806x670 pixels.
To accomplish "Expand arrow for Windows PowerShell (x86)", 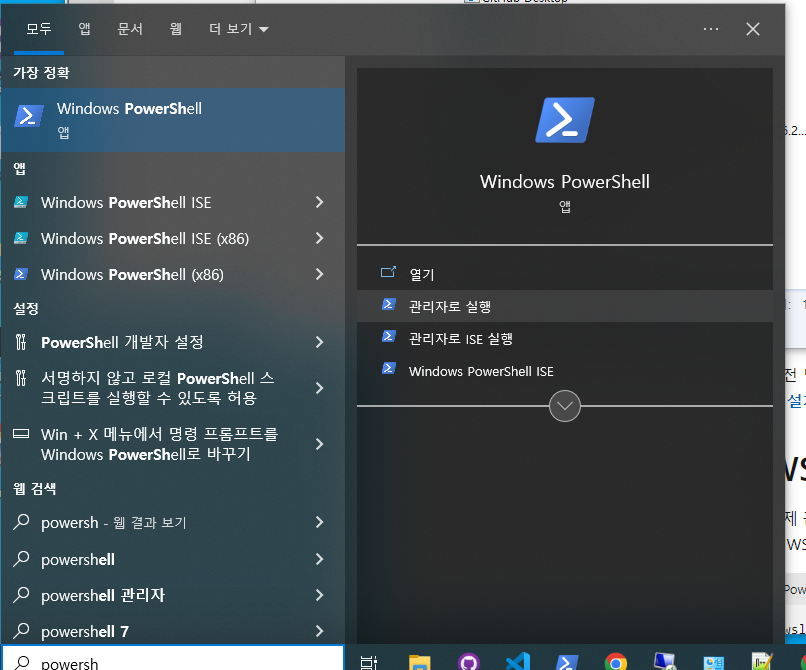I will coord(319,274).
